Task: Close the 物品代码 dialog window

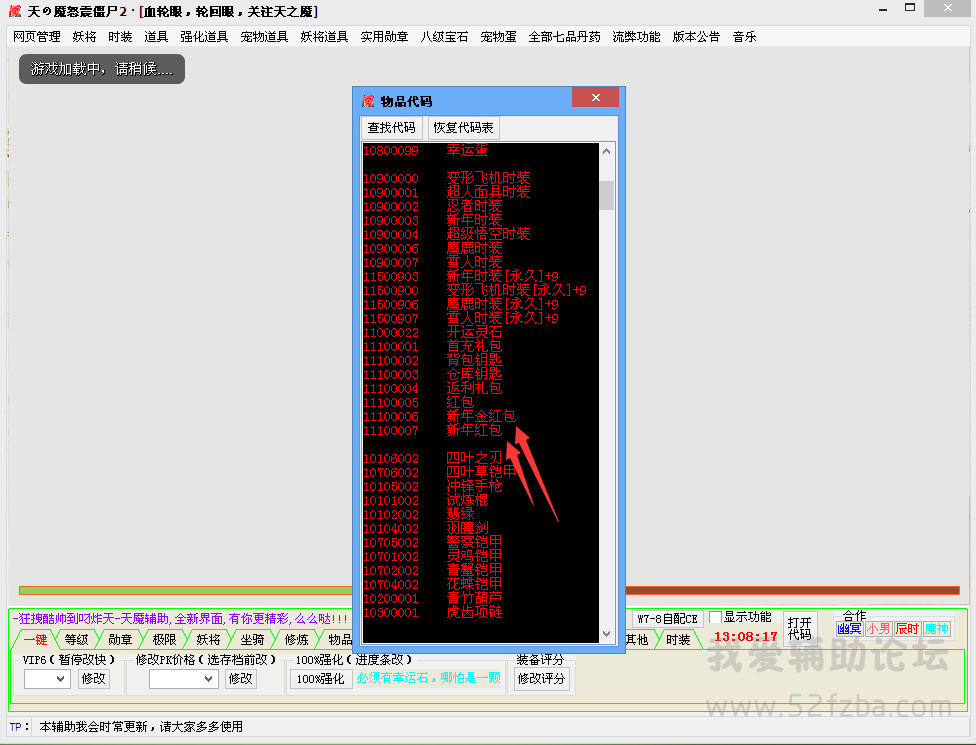Action: click(597, 98)
